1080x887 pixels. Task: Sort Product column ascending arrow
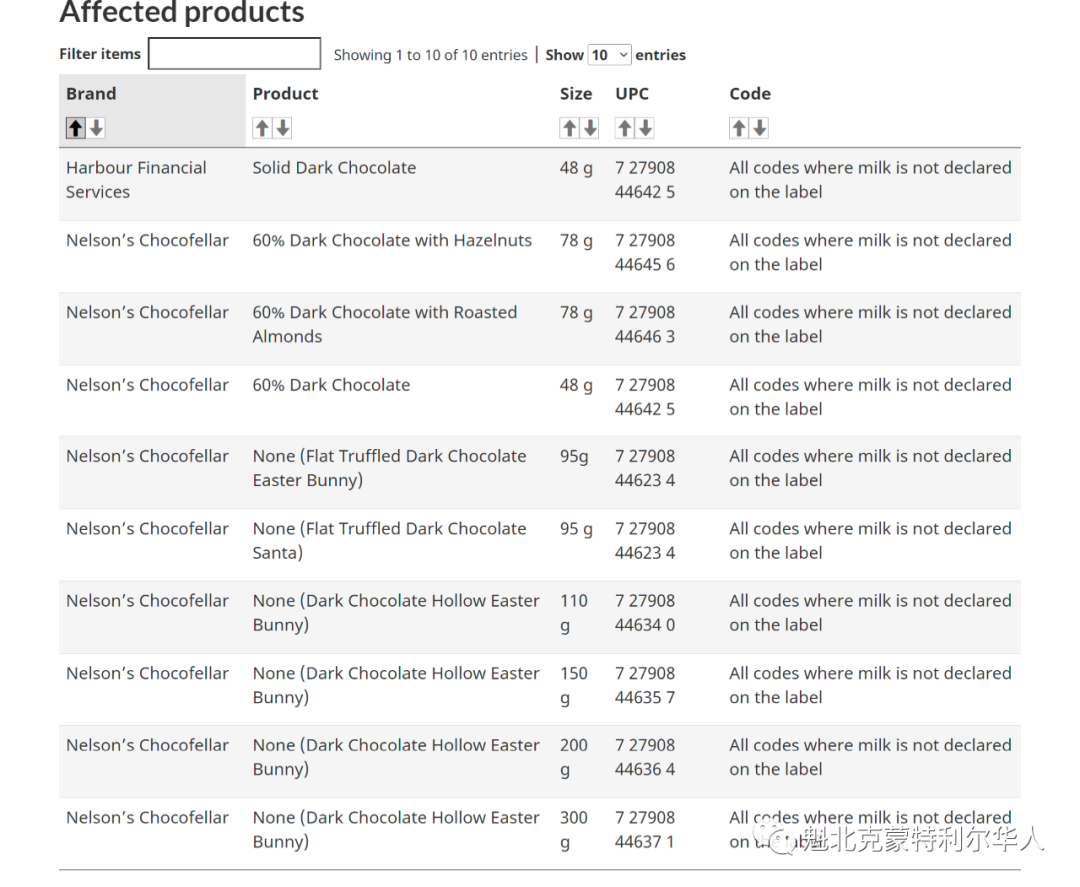pos(262,128)
